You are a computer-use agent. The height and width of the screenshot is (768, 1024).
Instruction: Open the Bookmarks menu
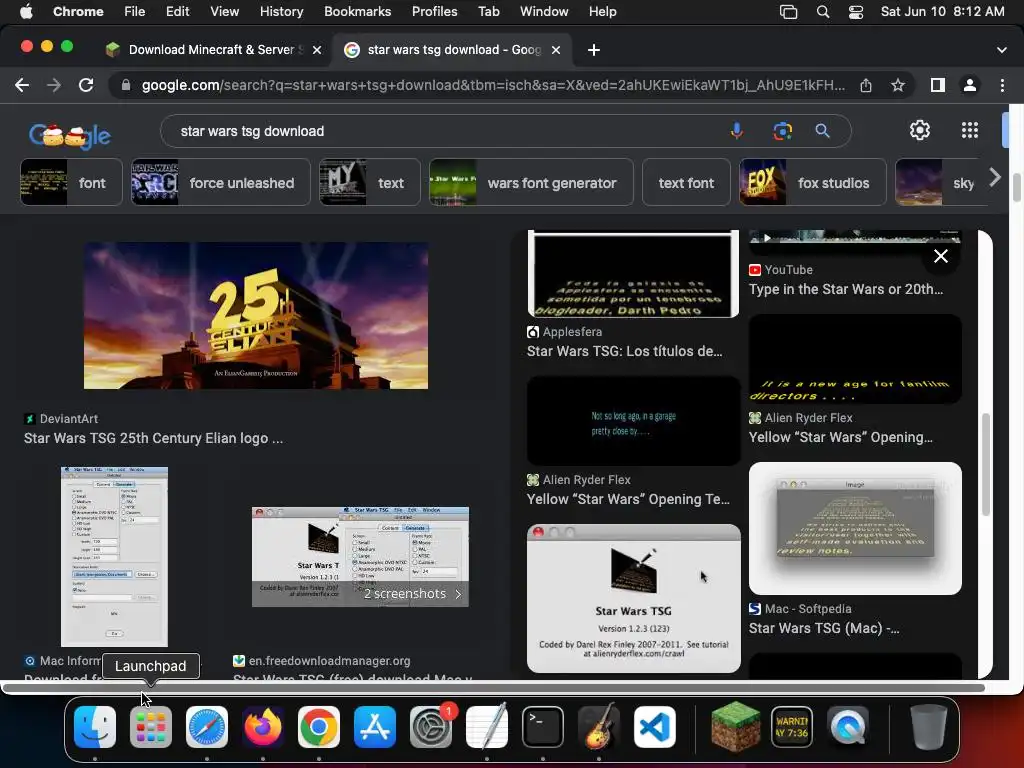click(x=357, y=12)
